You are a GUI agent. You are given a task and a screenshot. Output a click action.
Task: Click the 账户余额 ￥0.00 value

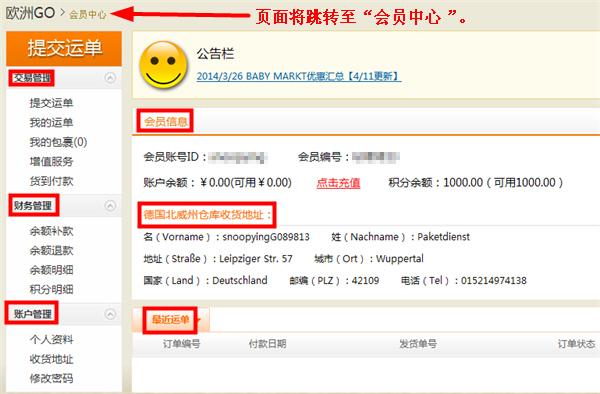point(215,182)
